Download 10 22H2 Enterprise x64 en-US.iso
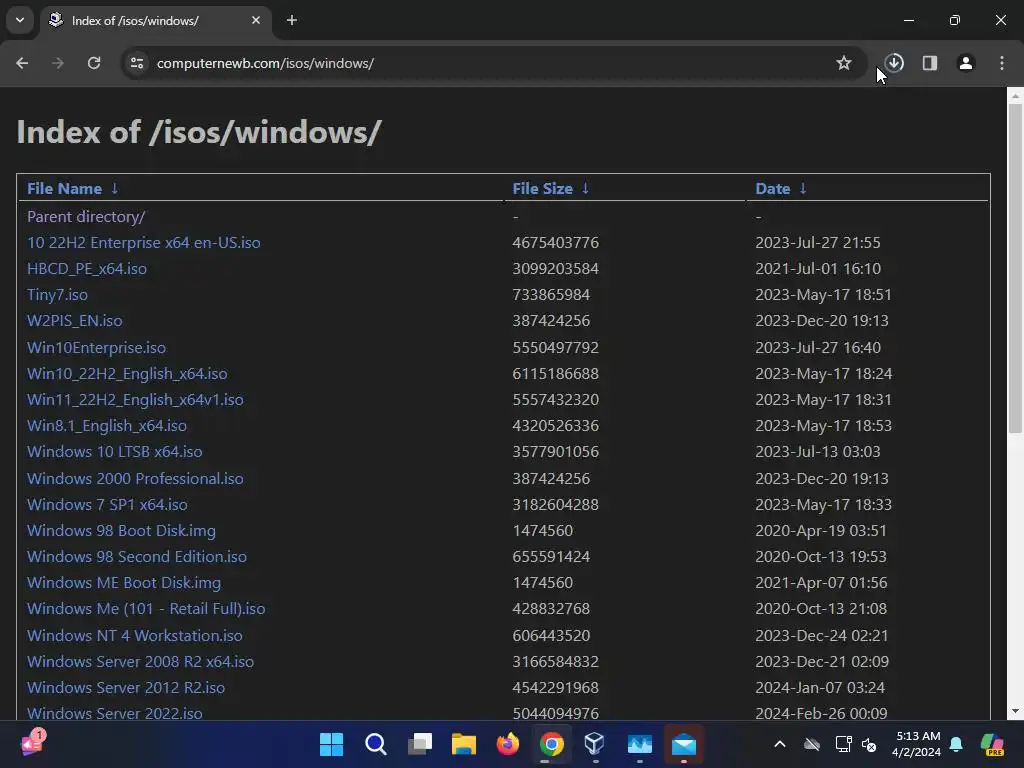Image resolution: width=1024 pixels, height=768 pixels. click(x=144, y=242)
